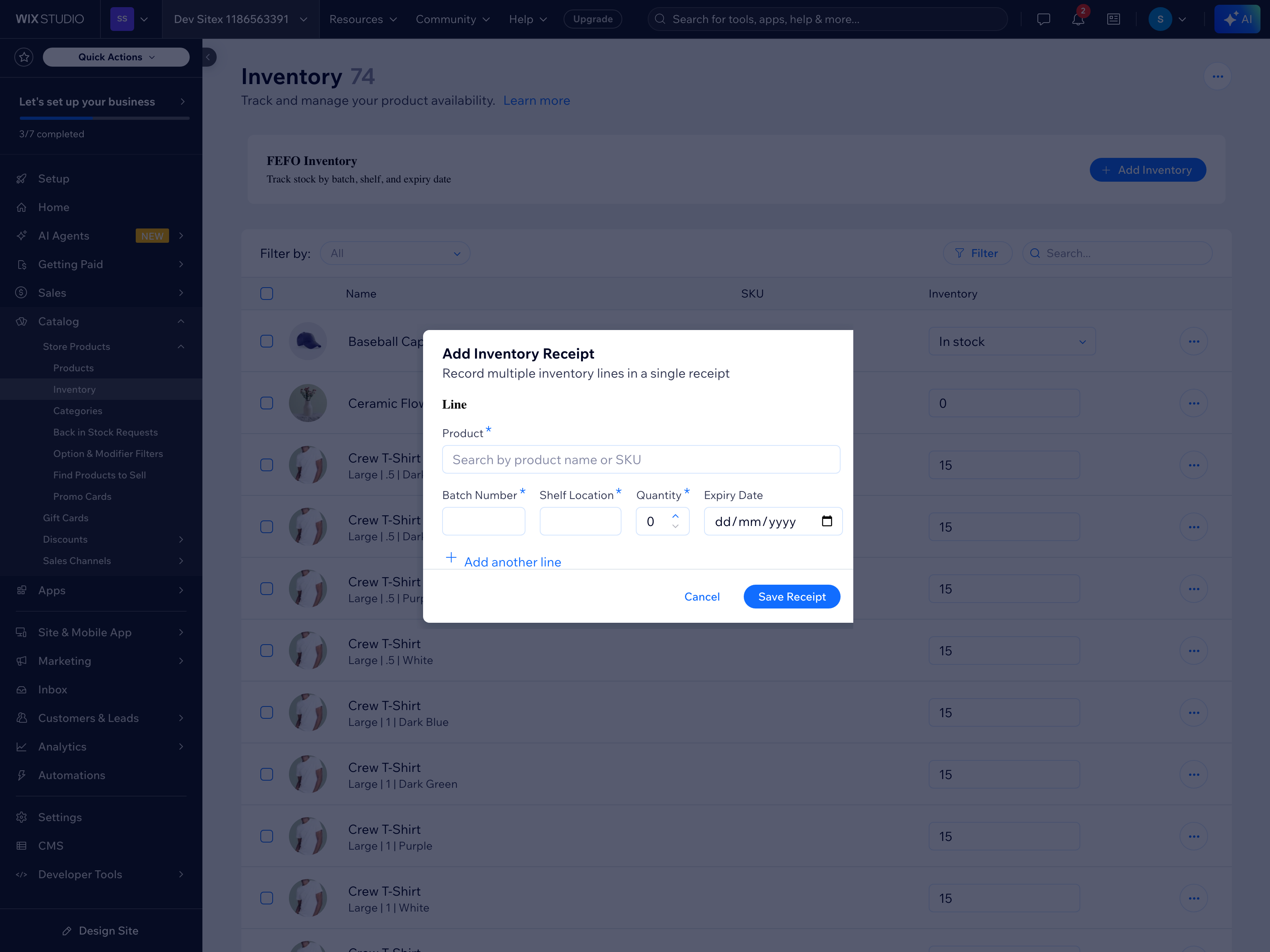Open Back in Stock Requests page
The image size is (1270, 952).
tap(105, 432)
